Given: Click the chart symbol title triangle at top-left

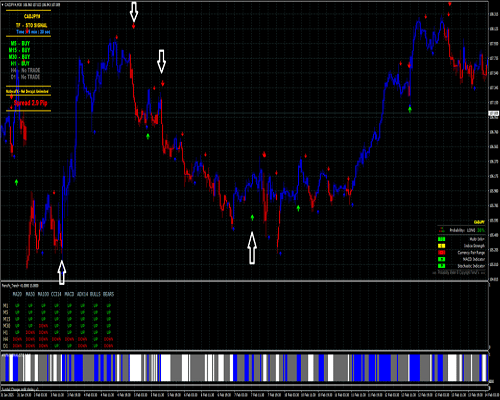Looking at the screenshot, I should click(x=2, y=5).
